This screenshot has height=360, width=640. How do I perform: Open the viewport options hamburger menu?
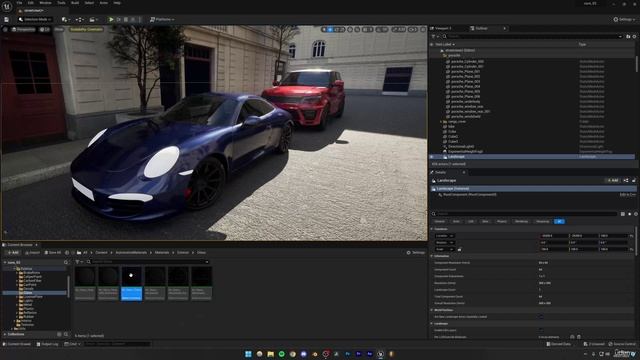[5, 29]
